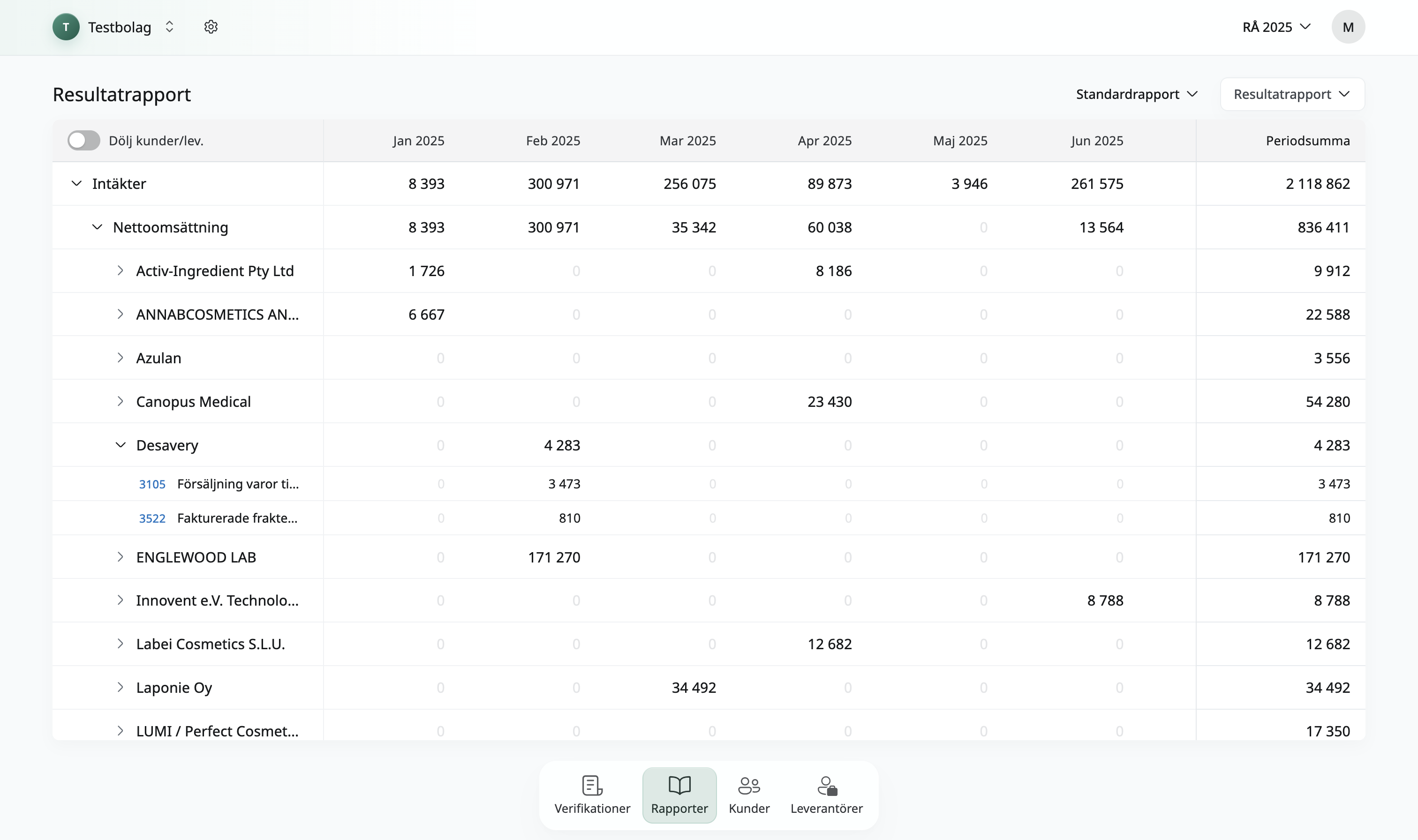Click the Apr 2025 column header
The image size is (1418, 840).
coord(825,140)
